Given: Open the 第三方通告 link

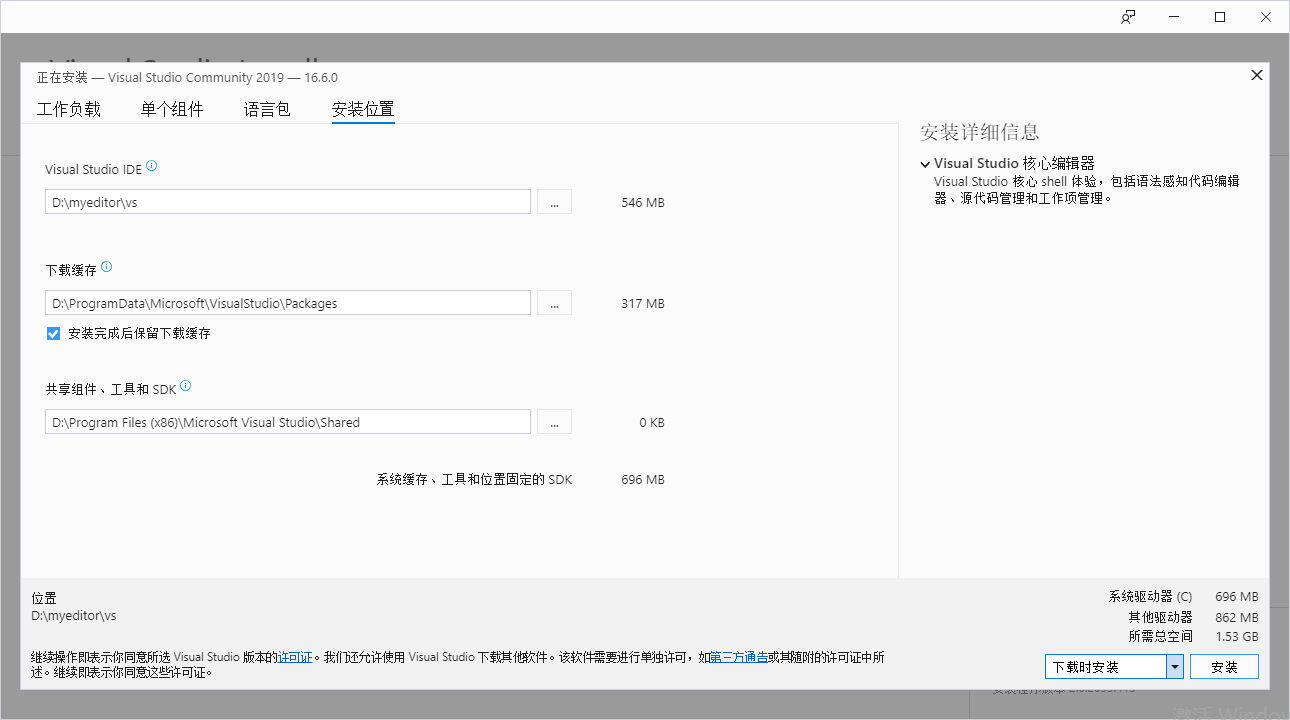Looking at the screenshot, I should point(739,657).
